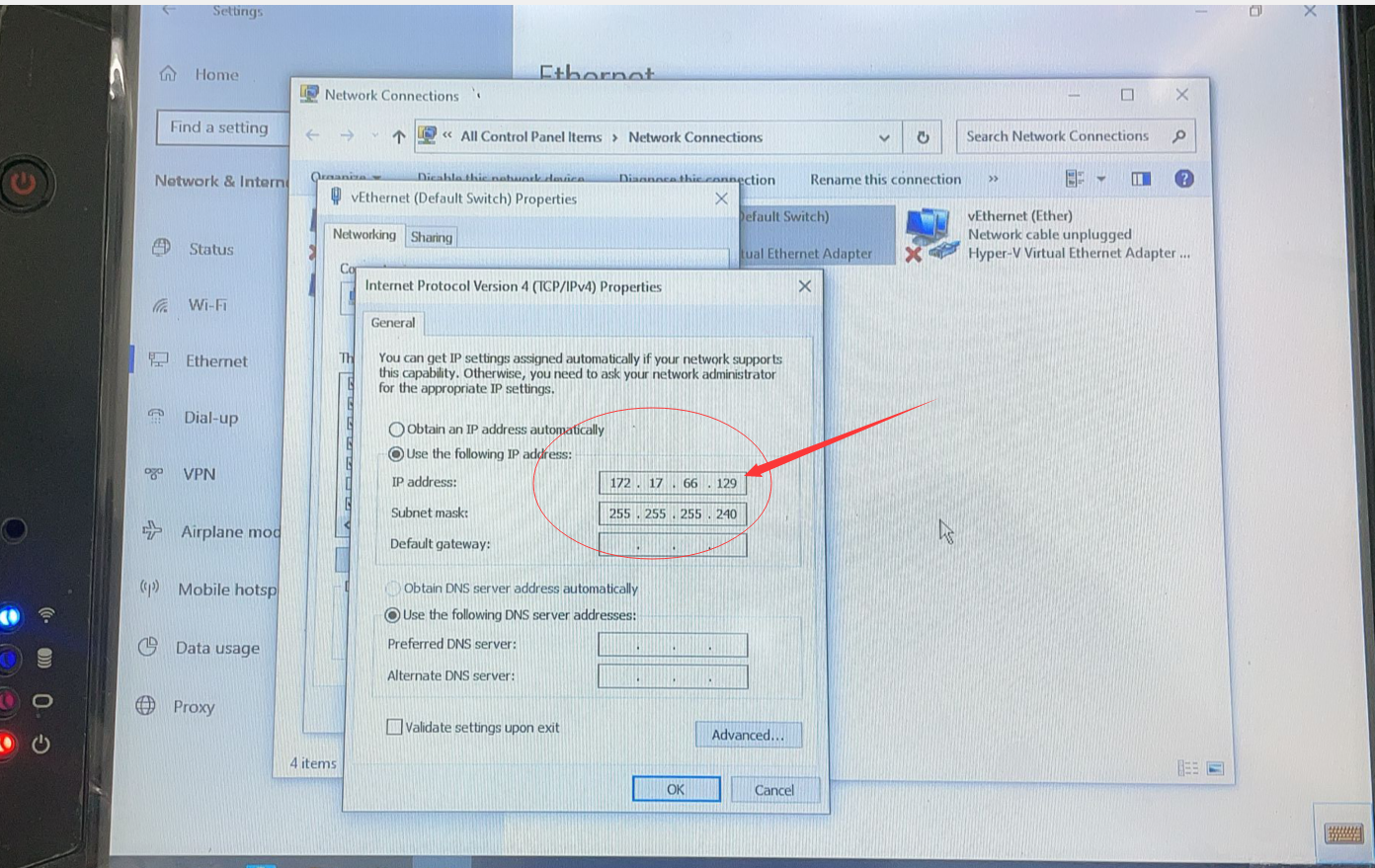
Task: Click the on-screen keyboard tray icon
Action: [1343, 833]
